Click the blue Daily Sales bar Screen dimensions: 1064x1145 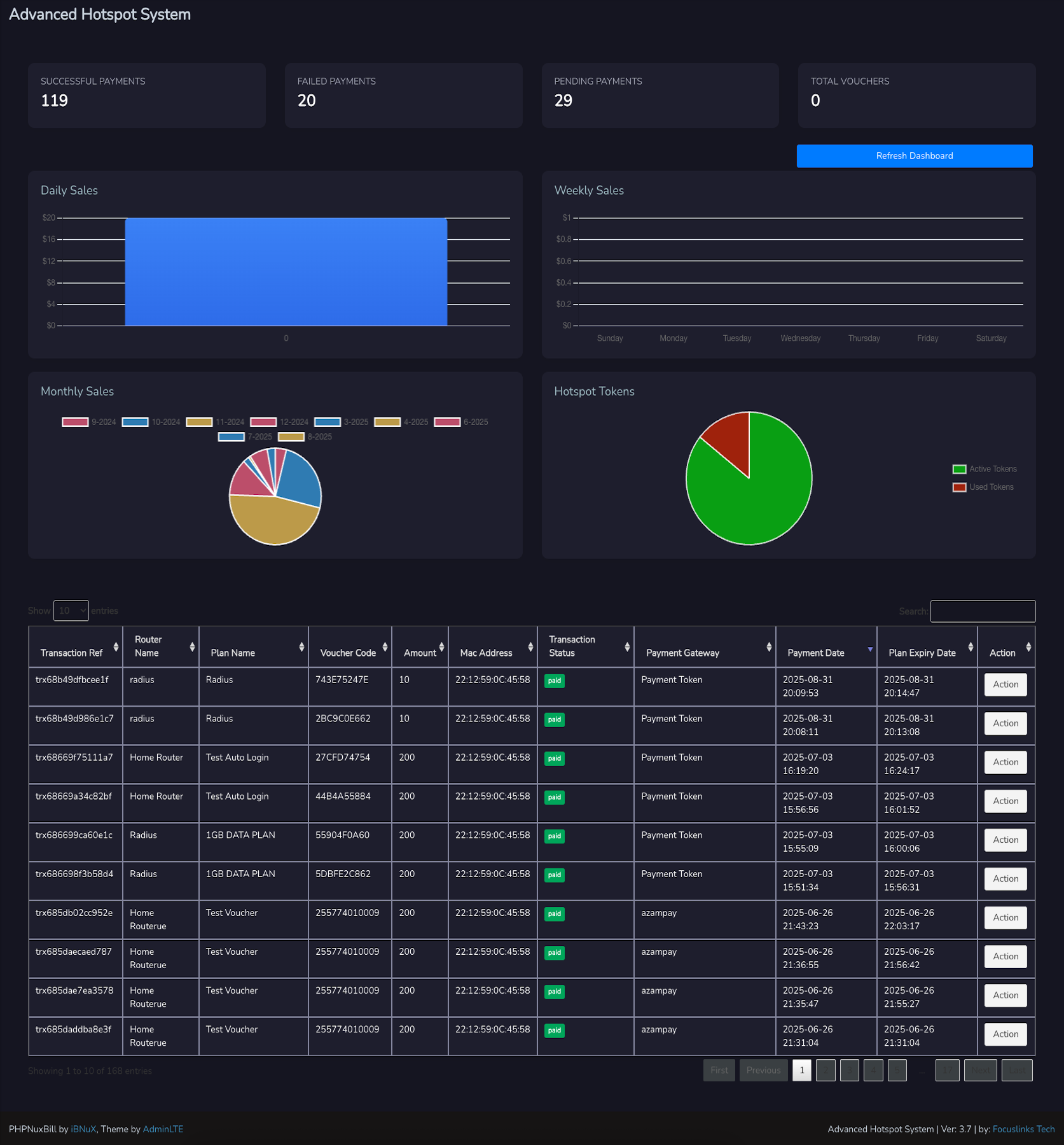[286, 272]
